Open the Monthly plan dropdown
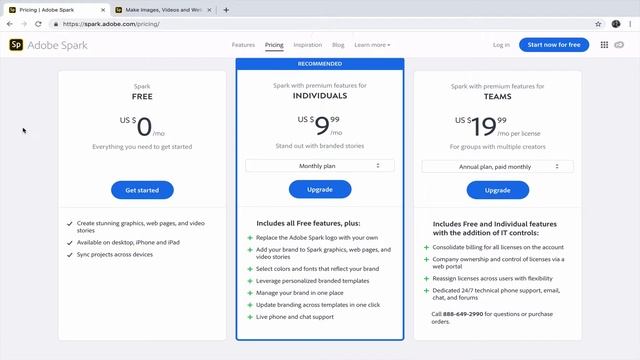The height and width of the screenshot is (360, 640). (x=320, y=166)
